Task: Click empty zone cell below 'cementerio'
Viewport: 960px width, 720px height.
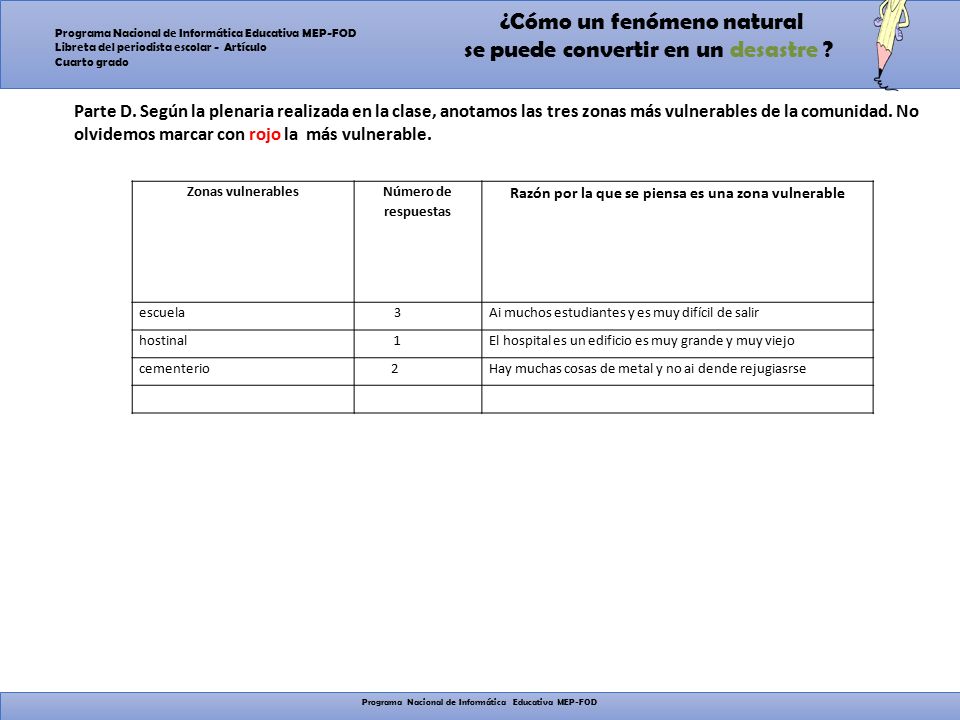Action: pyautogui.click(x=243, y=399)
